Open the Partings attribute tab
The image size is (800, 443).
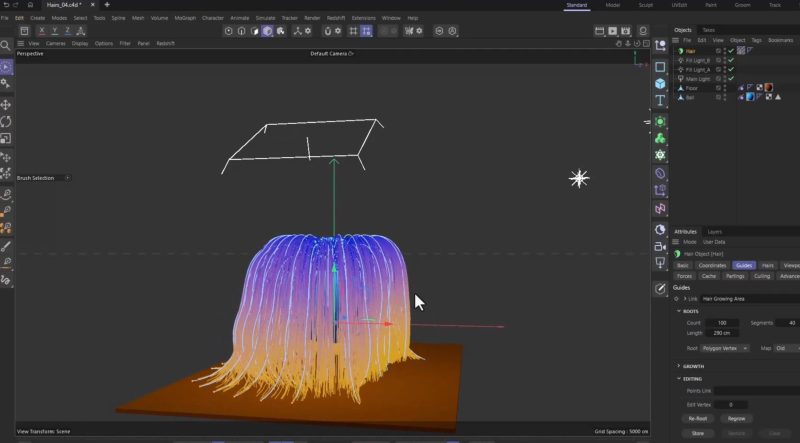735,276
